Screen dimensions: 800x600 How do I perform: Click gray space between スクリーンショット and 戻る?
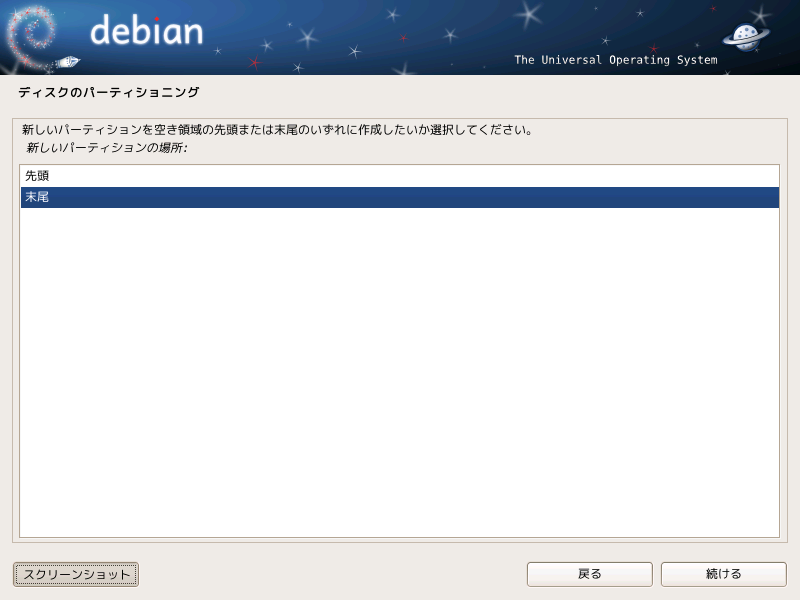pyautogui.click(x=332, y=574)
